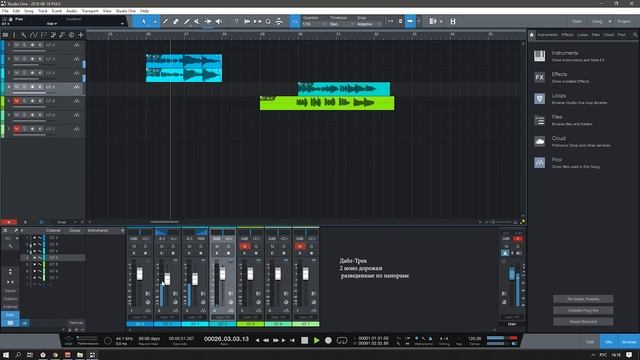Image resolution: width=640 pixels, height=360 pixels.
Task: Select the Listen speaker tool
Action: pos(219,21)
